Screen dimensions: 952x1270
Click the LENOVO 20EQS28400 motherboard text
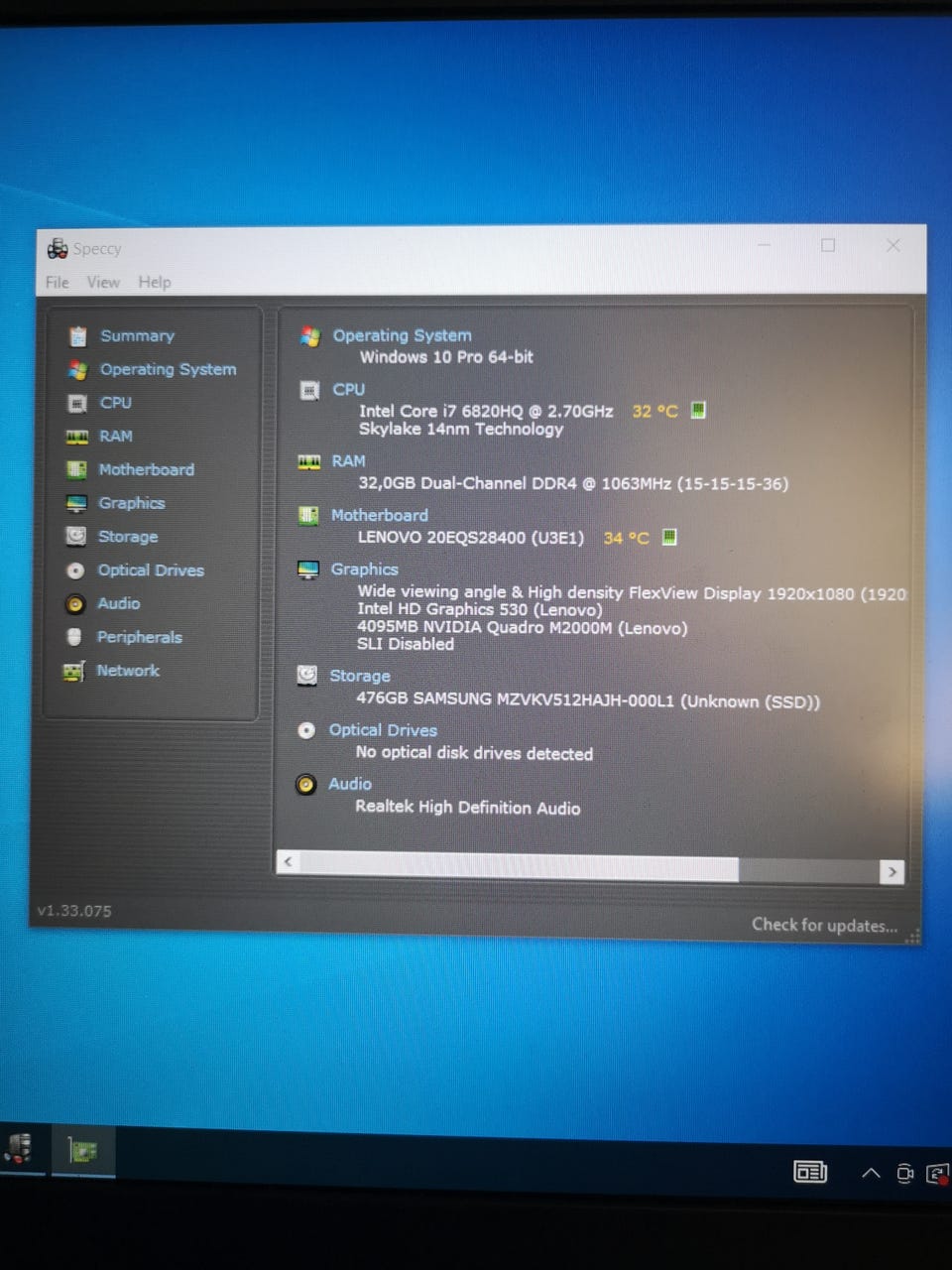[470, 538]
